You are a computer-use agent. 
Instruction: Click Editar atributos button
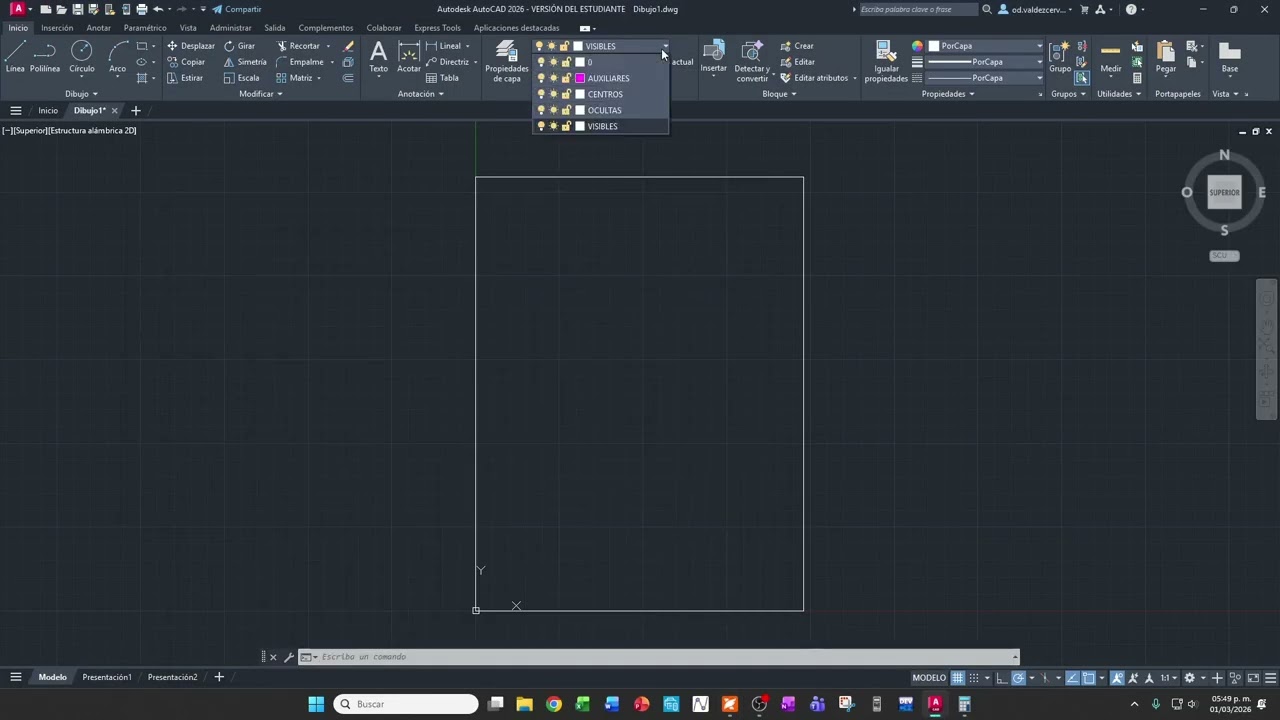(x=814, y=78)
